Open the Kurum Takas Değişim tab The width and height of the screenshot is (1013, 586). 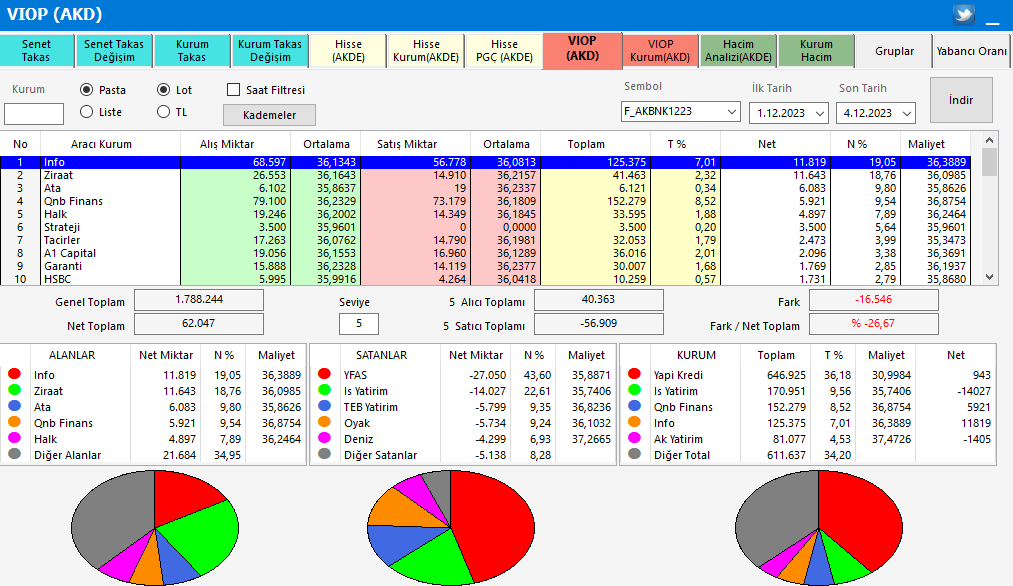pyautogui.click(x=270, y=51)
